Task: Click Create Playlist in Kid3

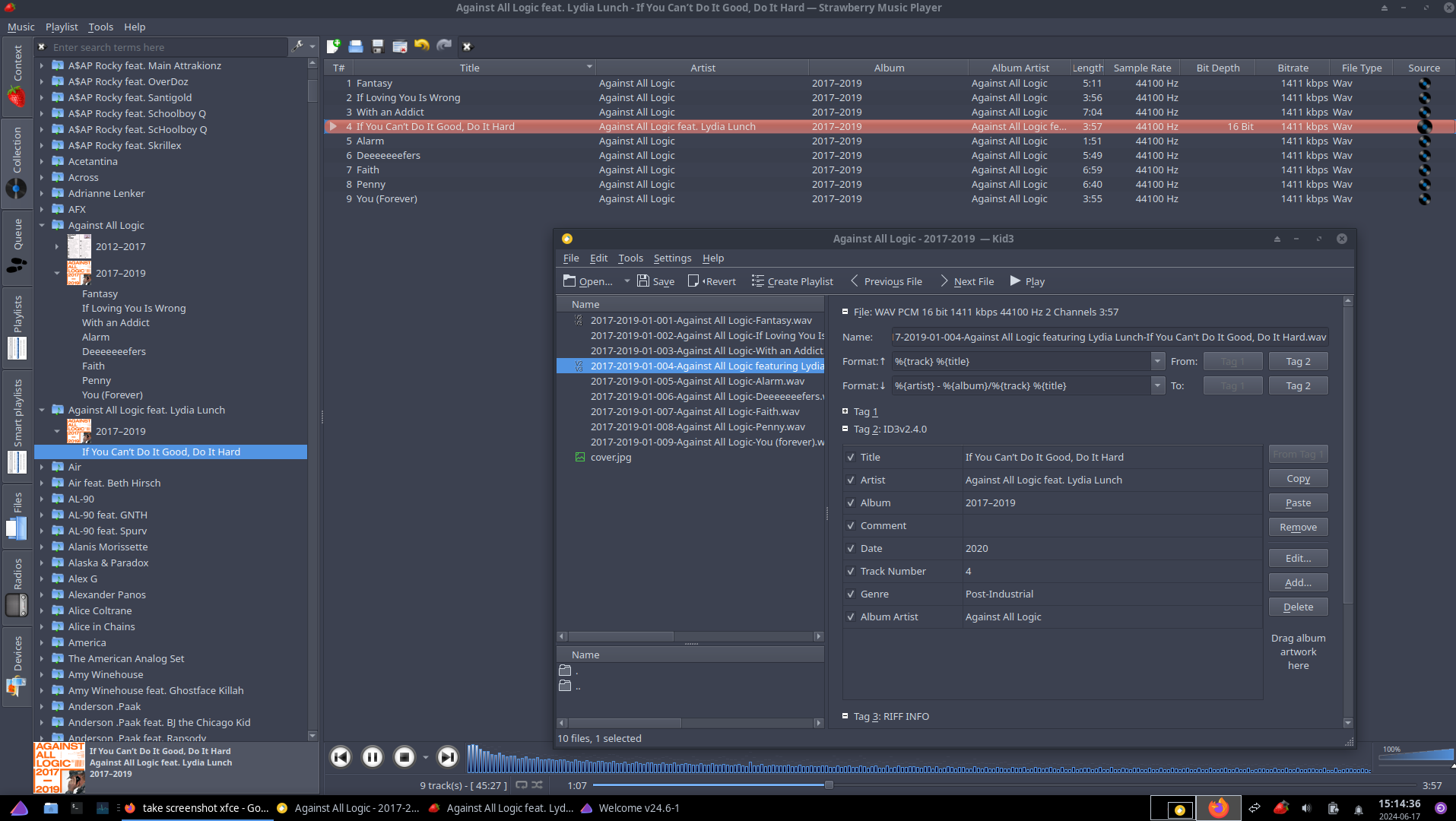Action: (x=792, y=281)
